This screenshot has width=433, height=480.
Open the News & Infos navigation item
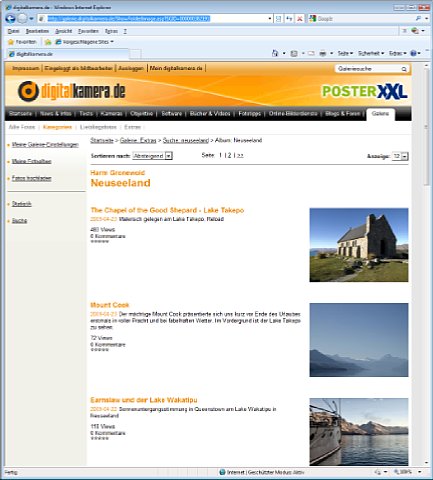tap(56, 114)
